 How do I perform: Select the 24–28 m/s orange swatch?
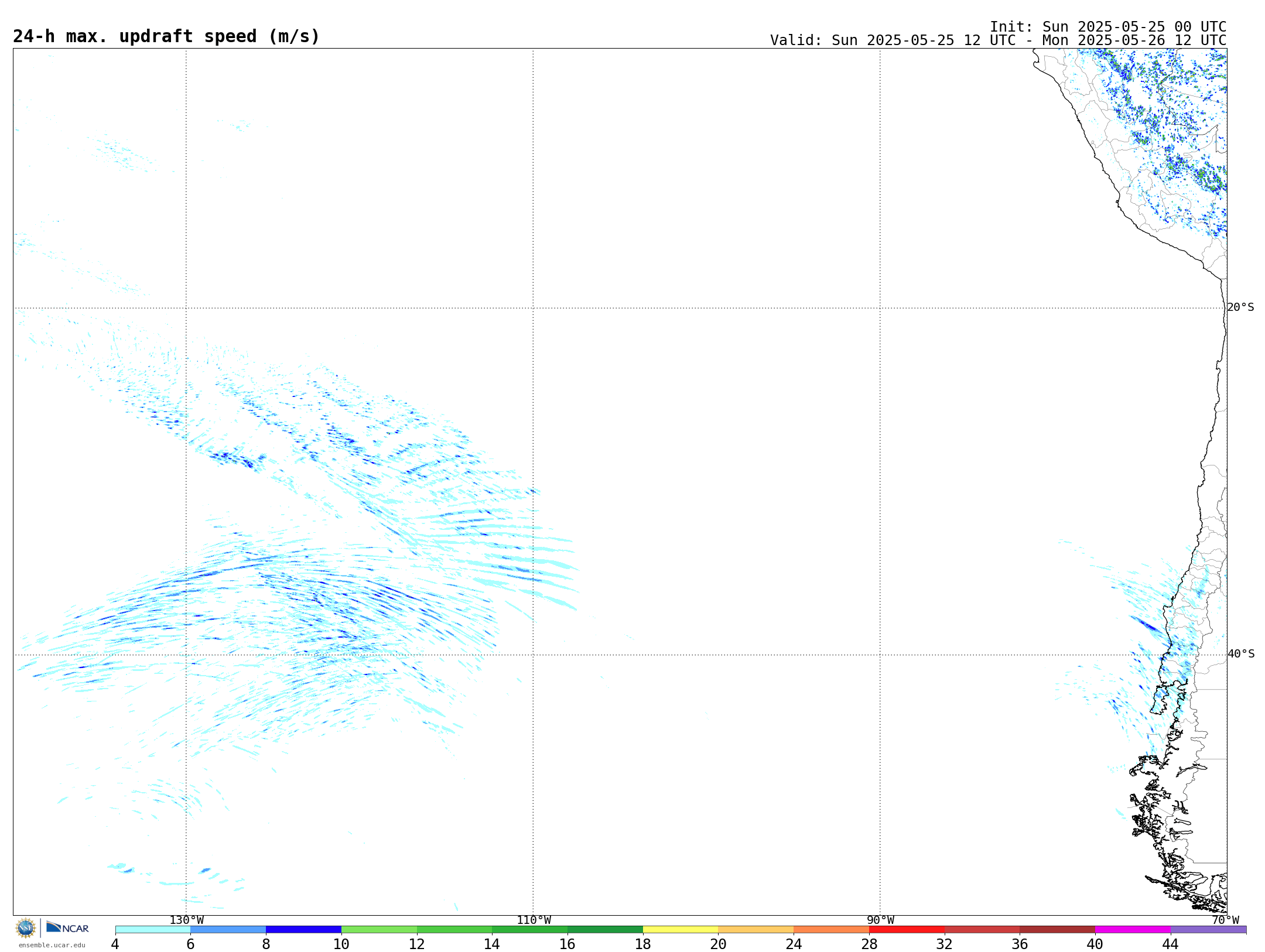pos(832,930)
